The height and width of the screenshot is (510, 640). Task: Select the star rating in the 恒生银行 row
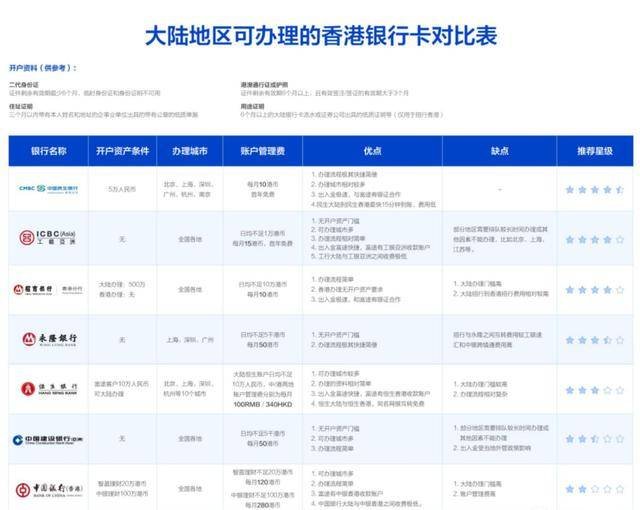pyautogui.click(x=595, y=390)
